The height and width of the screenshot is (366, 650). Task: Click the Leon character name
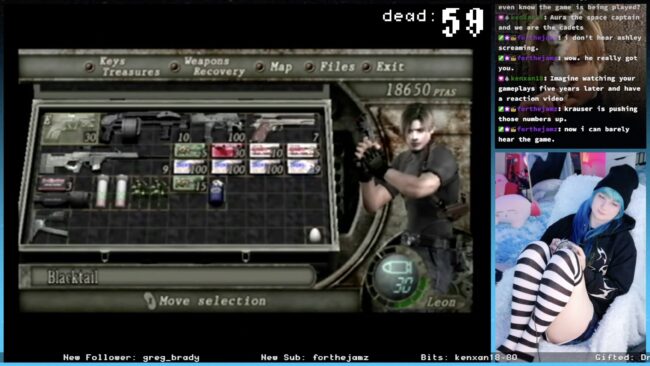(x=441, y=303)
